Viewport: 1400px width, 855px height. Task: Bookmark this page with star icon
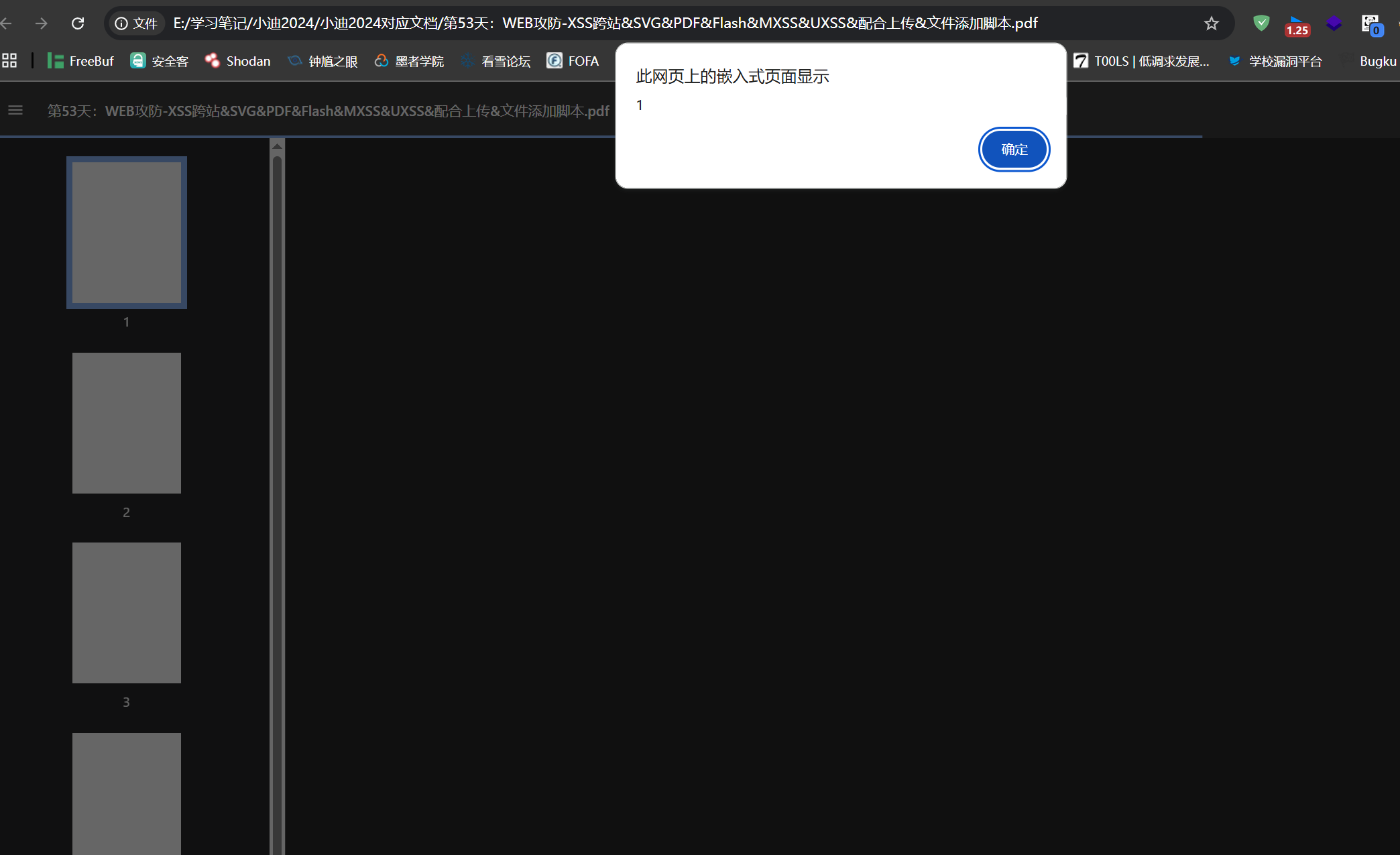[x=1211, y=23]
